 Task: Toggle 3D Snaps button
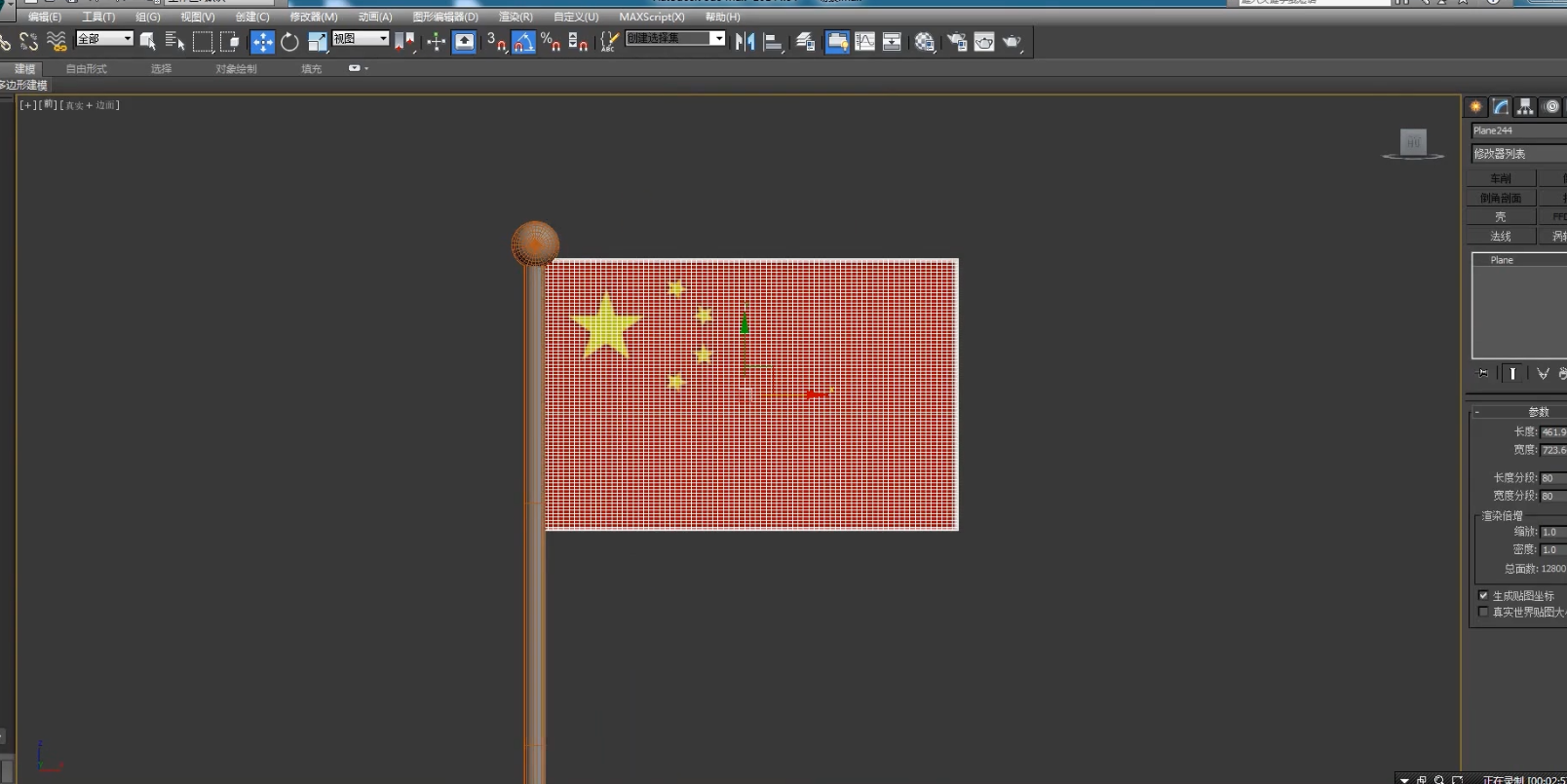tap(496, 41)
